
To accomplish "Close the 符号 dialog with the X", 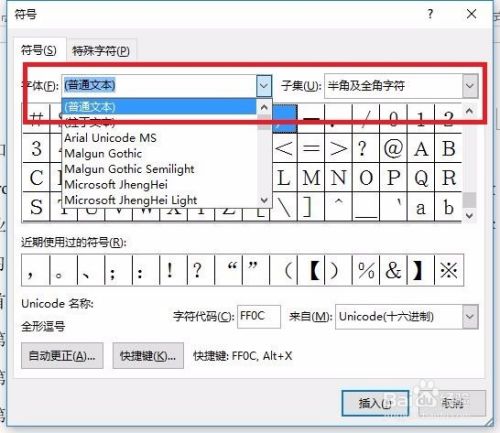I will click(471, 14).
